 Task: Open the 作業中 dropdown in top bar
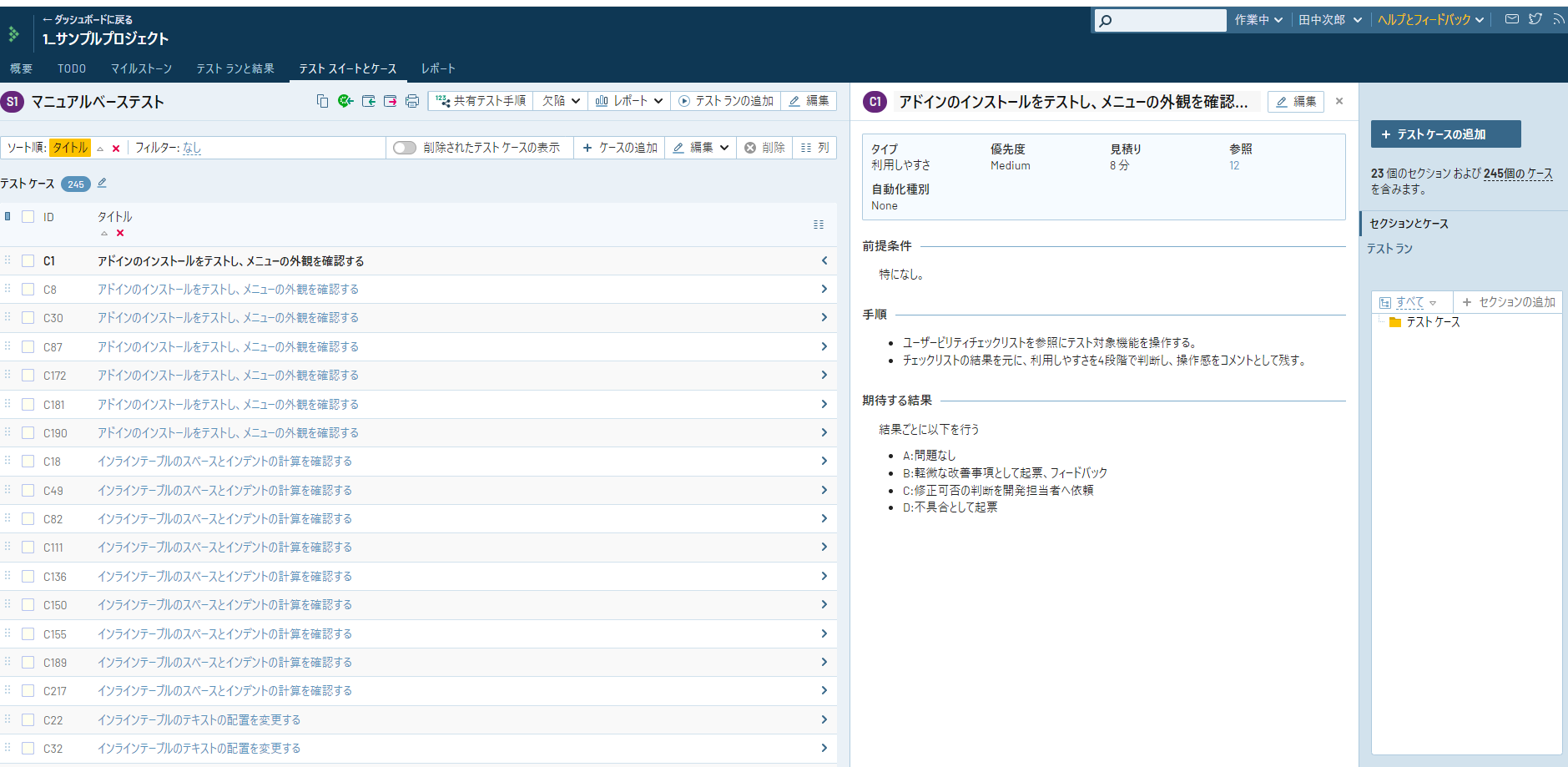click(1258, 20)
